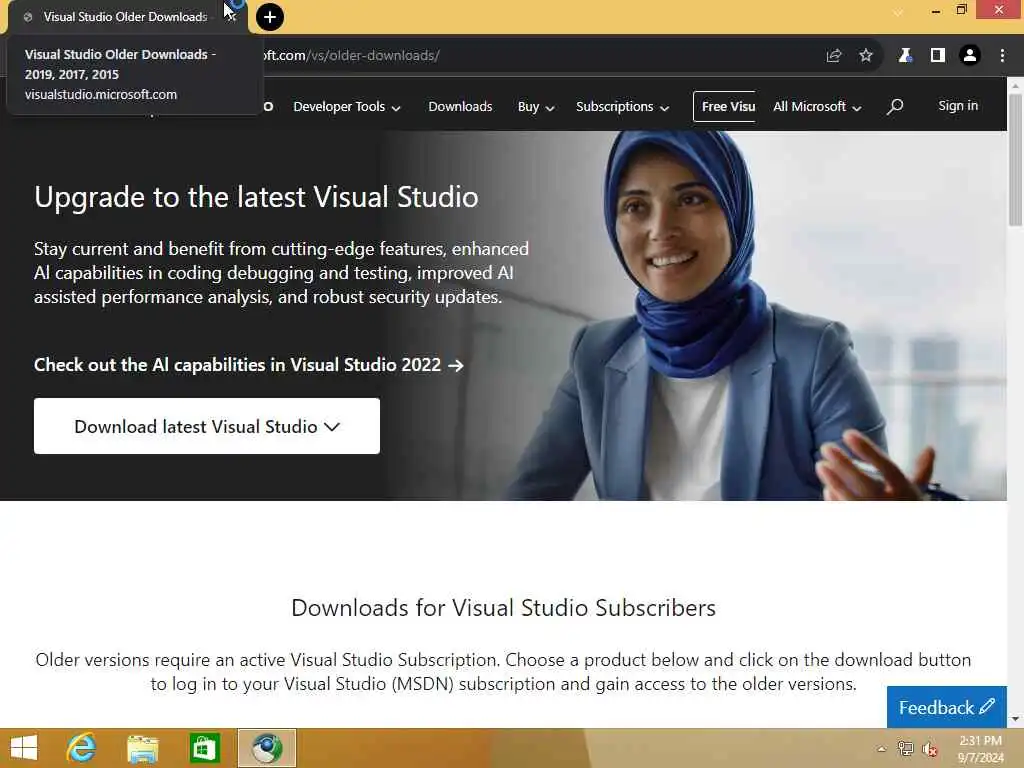Open the Windows Store taskbar icon
This screenshot has height=768, width=1024.
(x=204, y=748)
